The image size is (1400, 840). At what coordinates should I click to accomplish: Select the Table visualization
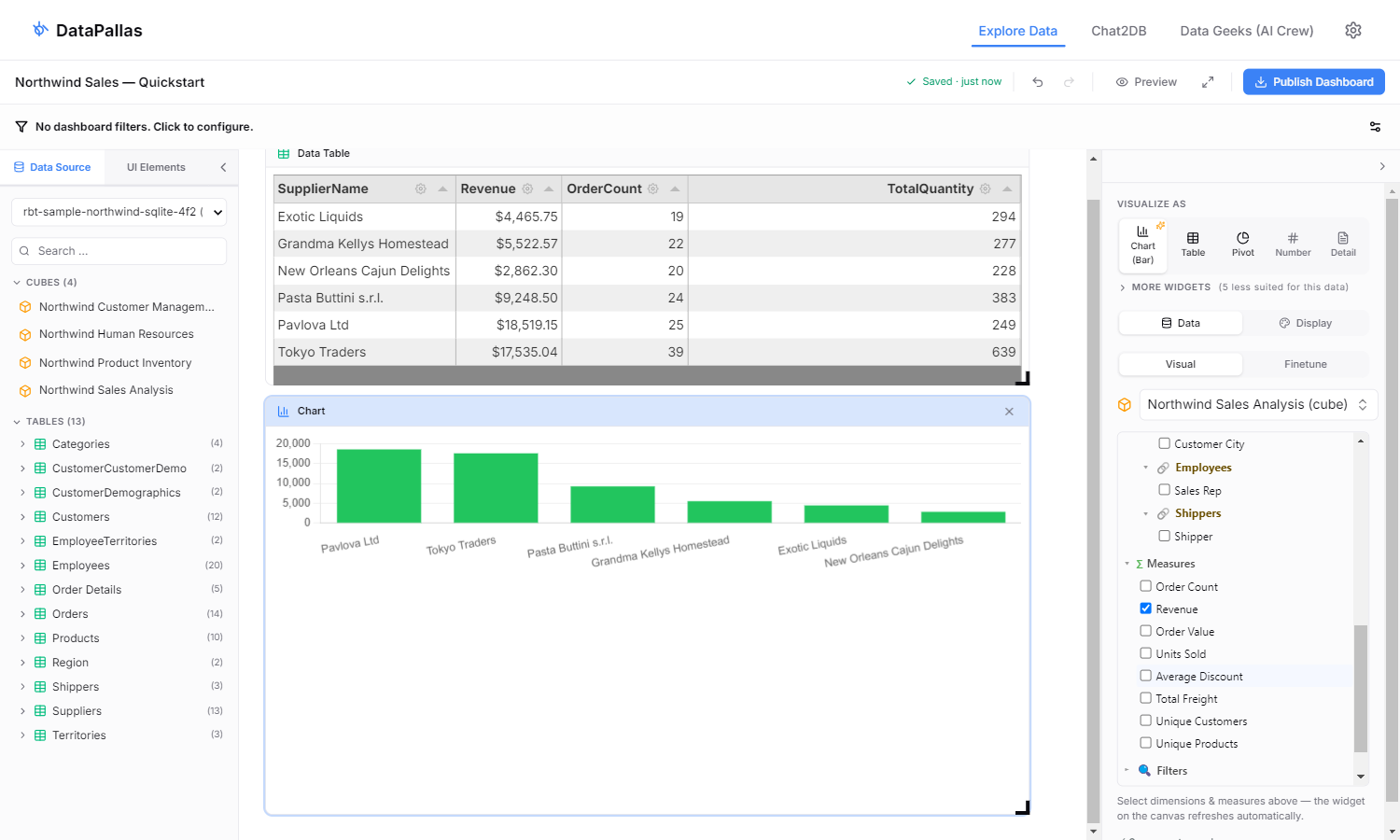pos(1193,245)
